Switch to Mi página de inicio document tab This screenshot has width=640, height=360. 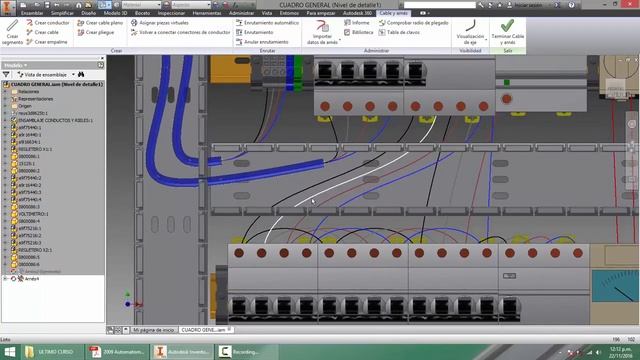click(x=154, y=330)
